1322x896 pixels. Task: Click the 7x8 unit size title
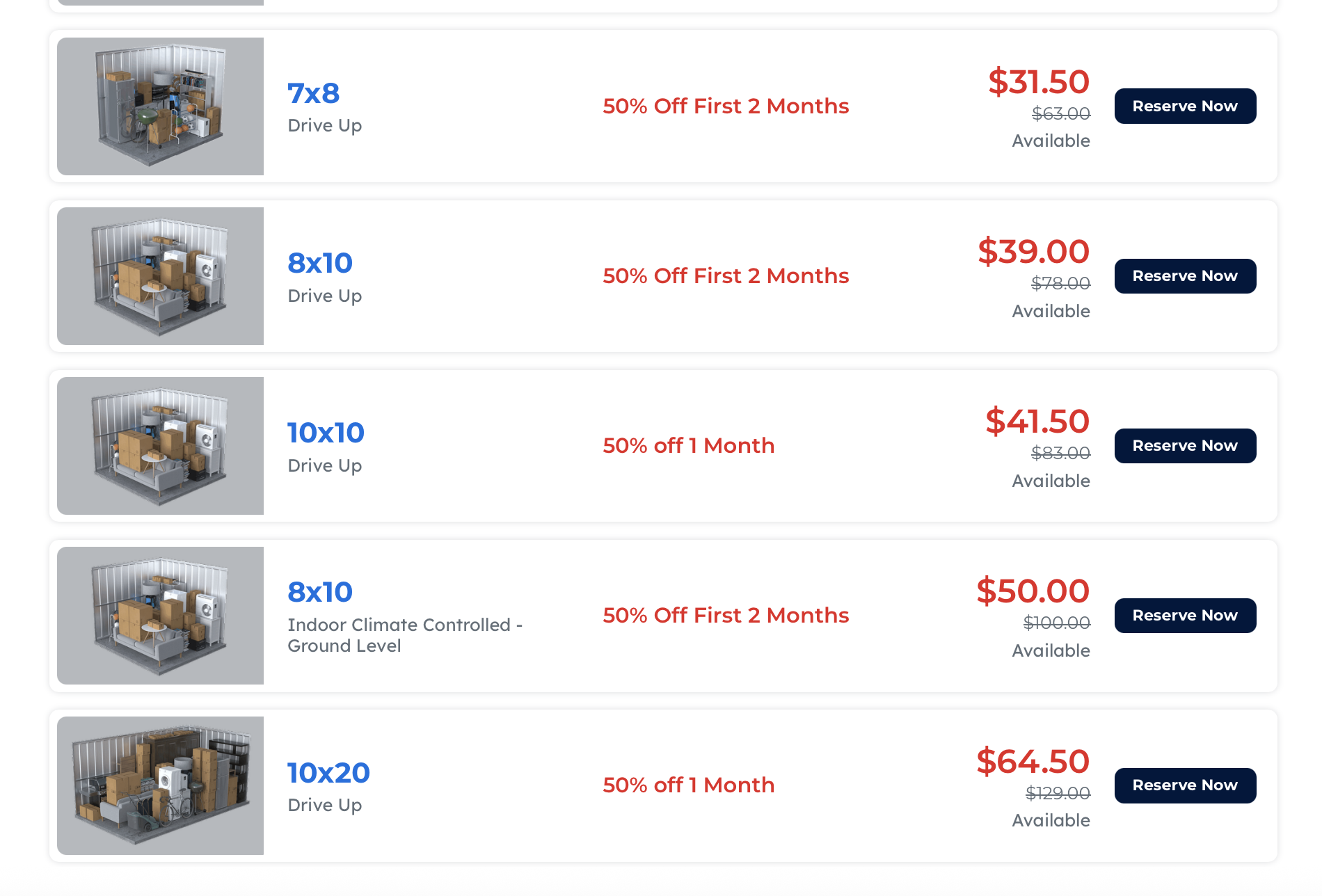(x=314, y=93)
